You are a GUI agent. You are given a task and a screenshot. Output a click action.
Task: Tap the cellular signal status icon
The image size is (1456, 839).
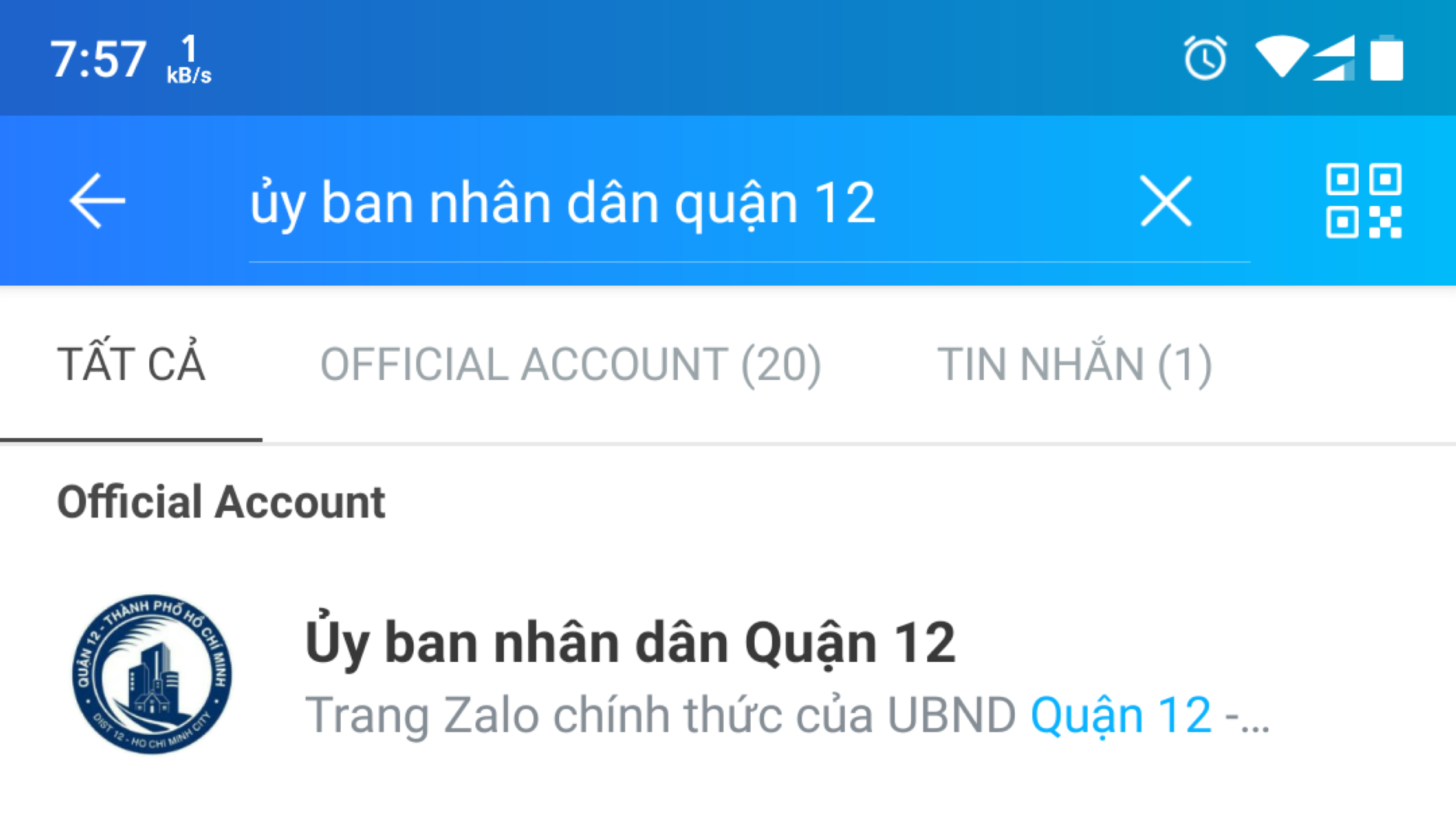coord(1334,57)
